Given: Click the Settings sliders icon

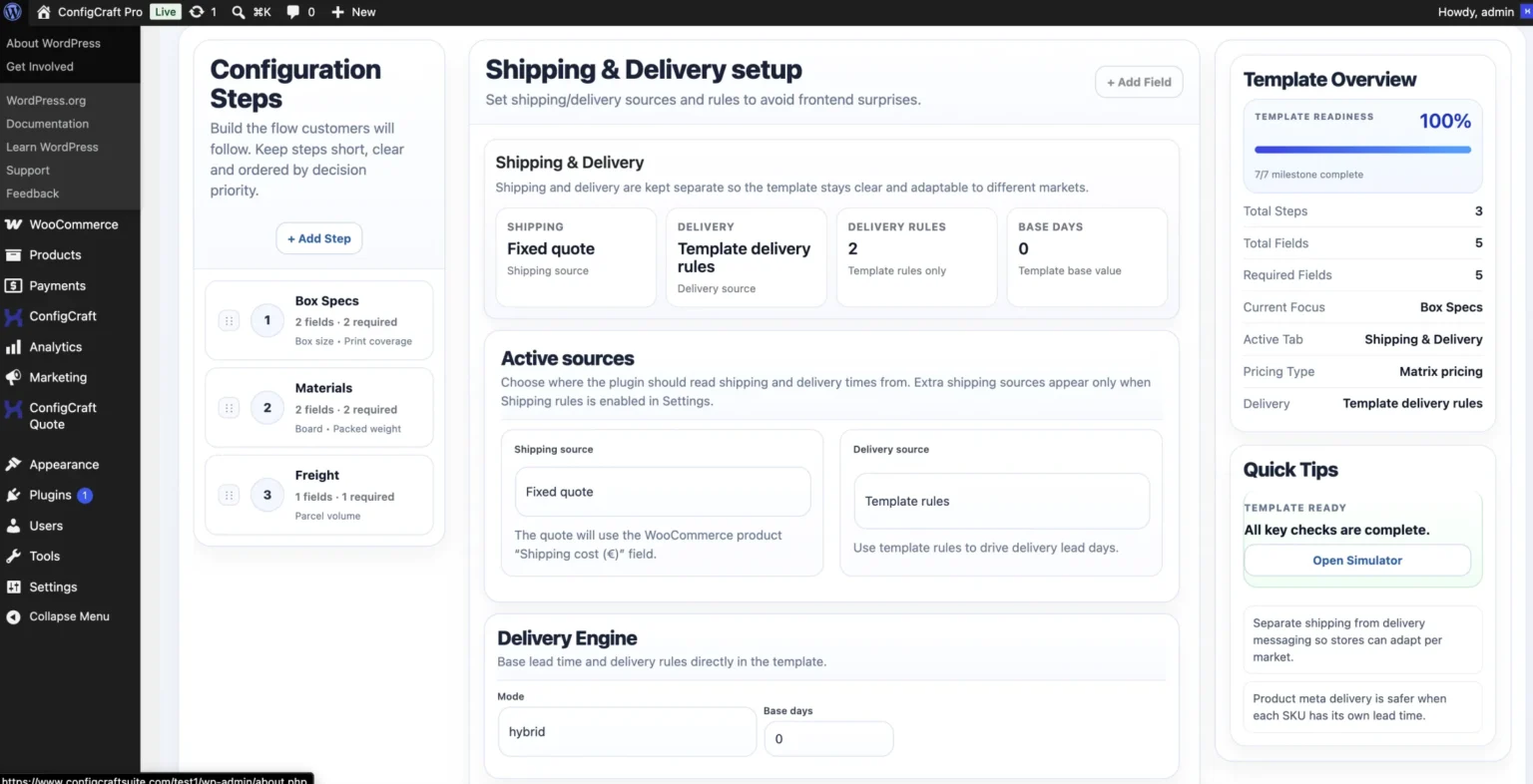Looking at the screenshot, I should point(14,588).
